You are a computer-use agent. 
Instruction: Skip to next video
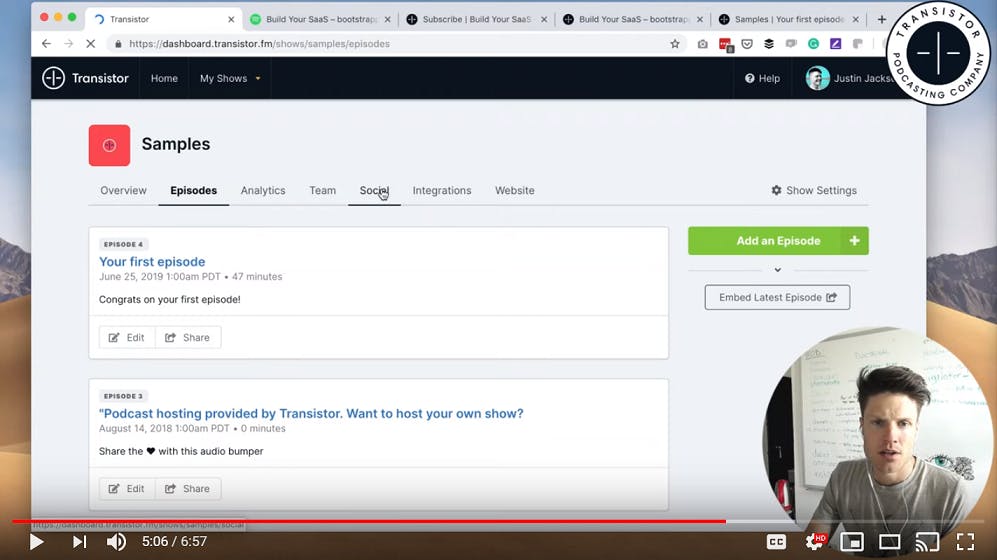coord(79,542)
